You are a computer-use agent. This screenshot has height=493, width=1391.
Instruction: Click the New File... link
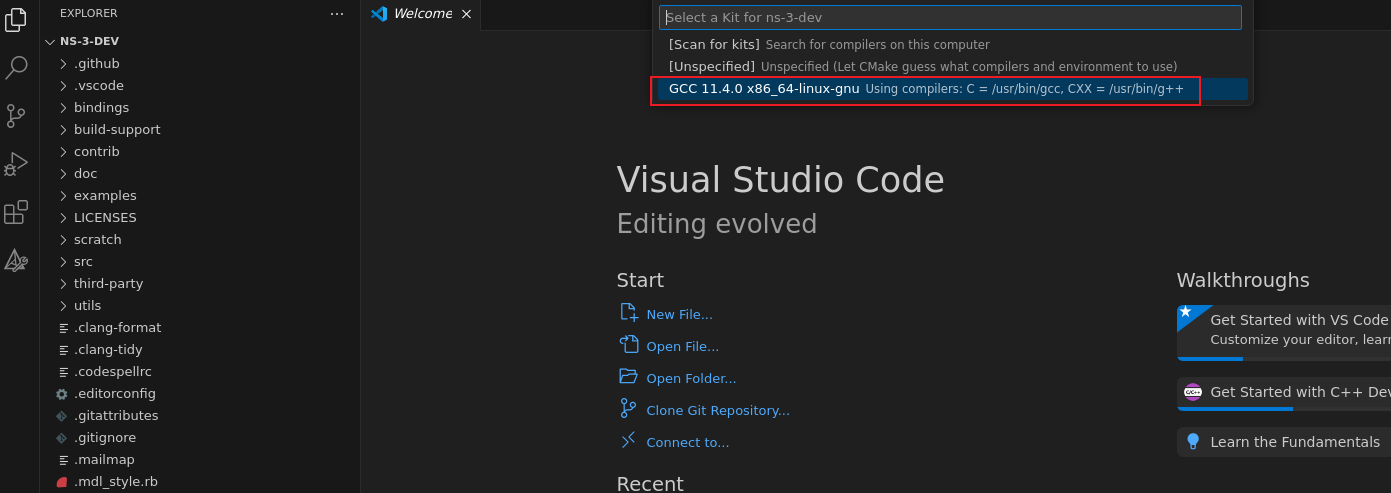pos(680,314)
